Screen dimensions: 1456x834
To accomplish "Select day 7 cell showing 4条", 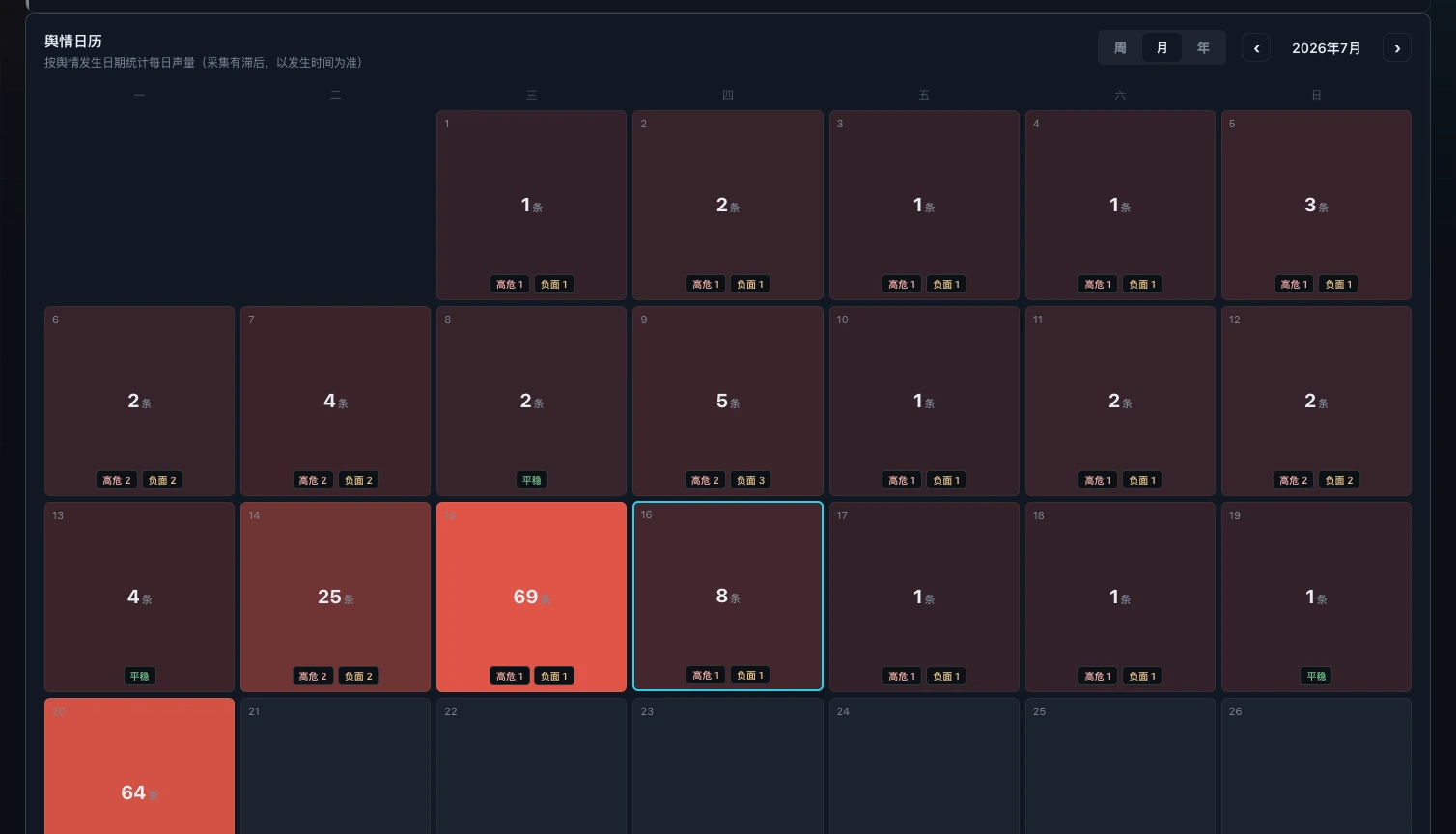I will coord(335,401).
